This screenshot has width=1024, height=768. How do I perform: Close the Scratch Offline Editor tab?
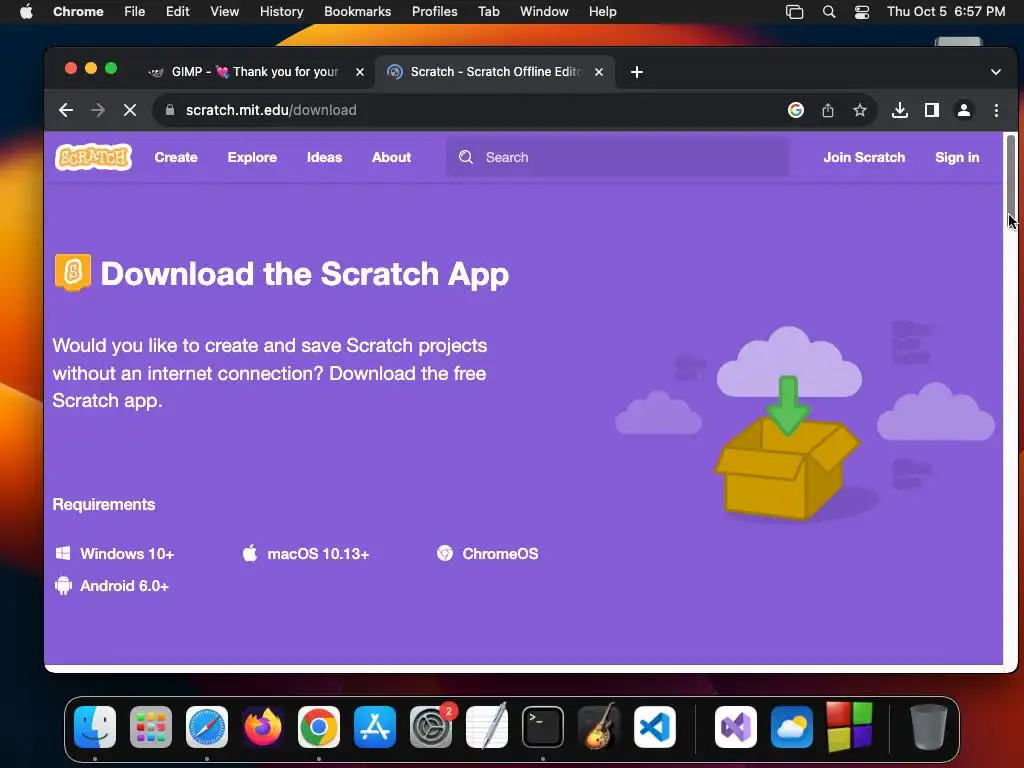tap(599, 72)
